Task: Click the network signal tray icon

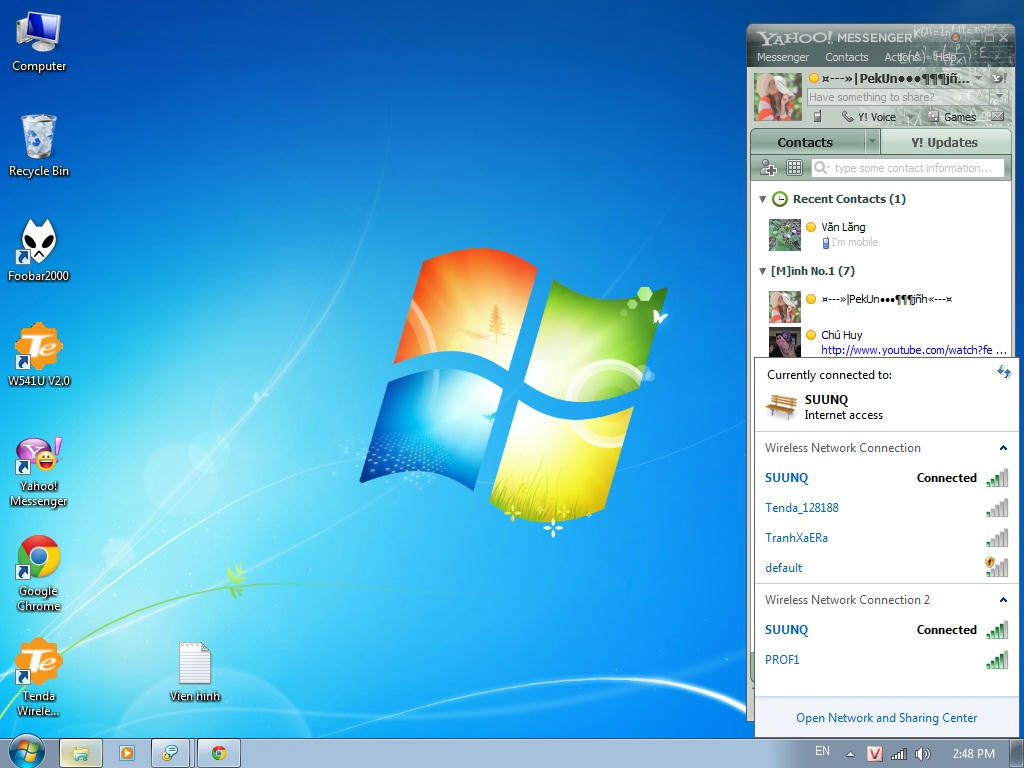Action: (x=899, y=754)
